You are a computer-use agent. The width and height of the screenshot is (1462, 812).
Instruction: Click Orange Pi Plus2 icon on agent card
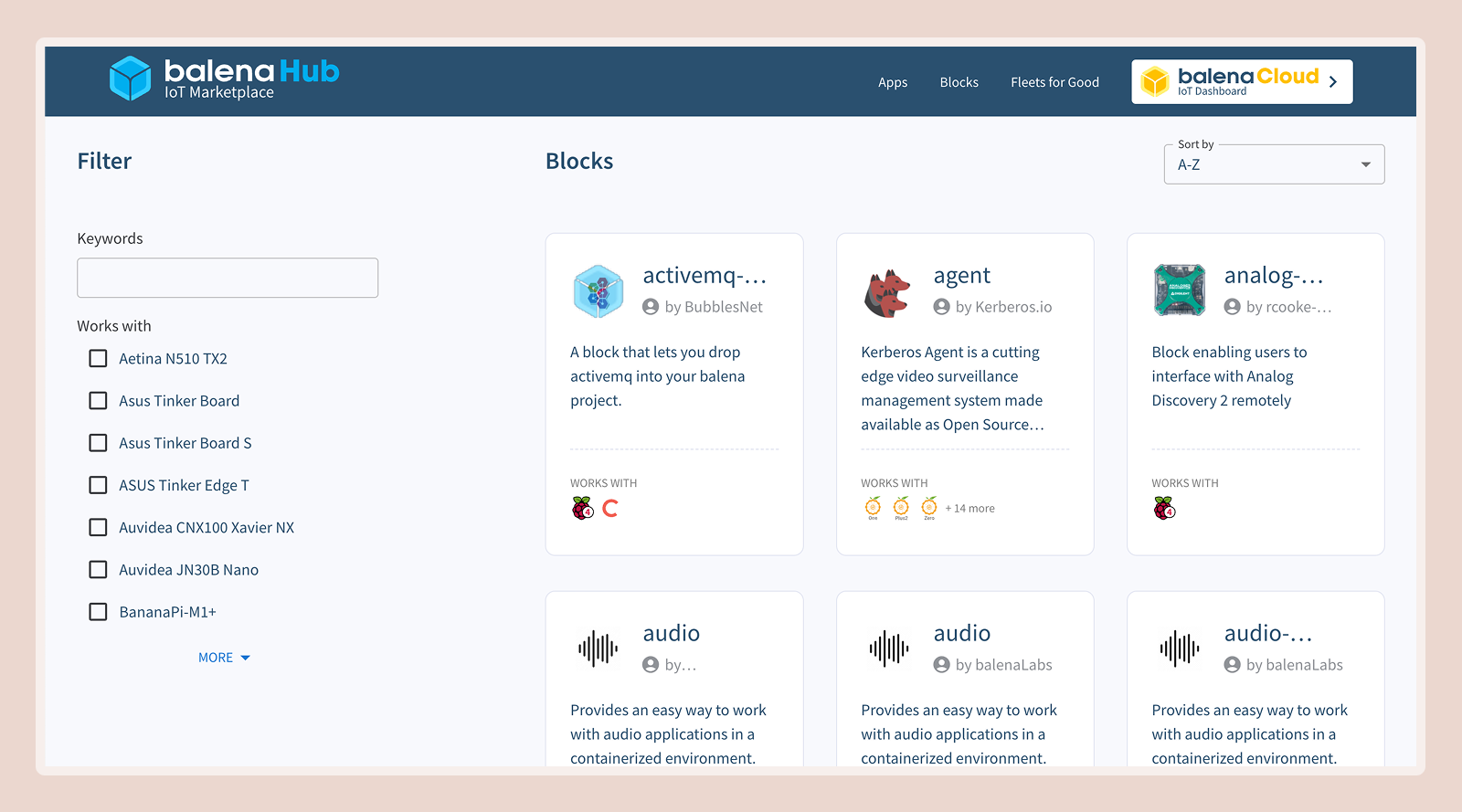(x=901, y=508)
